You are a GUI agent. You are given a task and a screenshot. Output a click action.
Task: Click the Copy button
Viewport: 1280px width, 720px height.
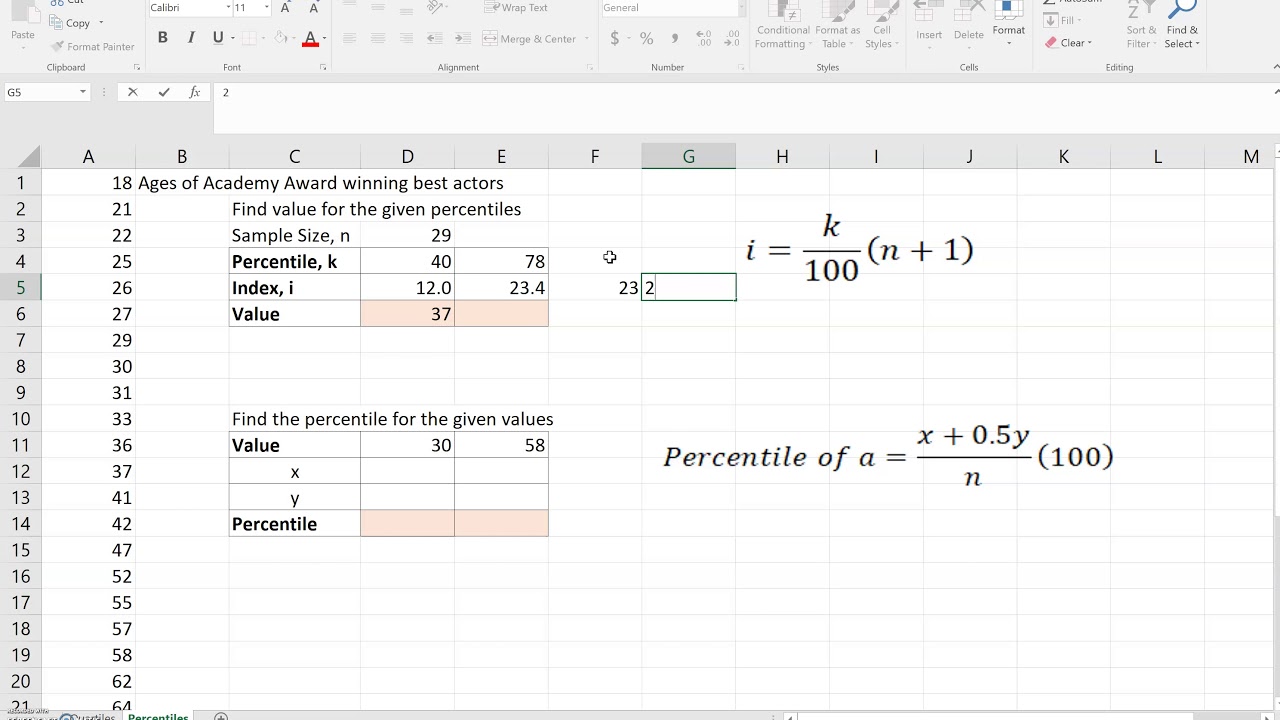tap(70, 23)
